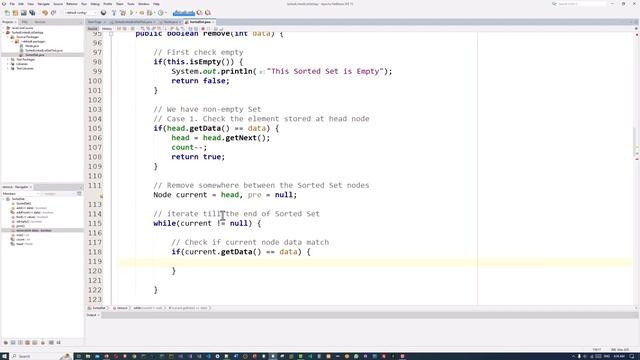Collapse the default package node

pyautogui.click(x=13, y=41)
